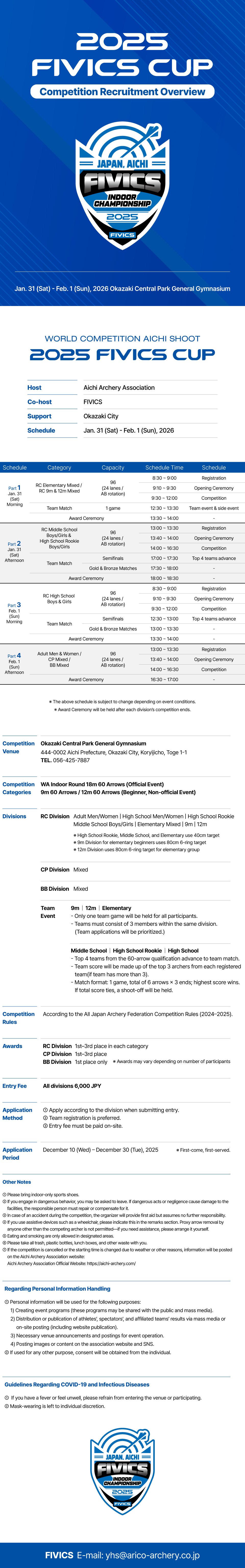Click the Schedule Time column header
The width and height of the screenshot is (245, 1568).
tap(165, 467)
